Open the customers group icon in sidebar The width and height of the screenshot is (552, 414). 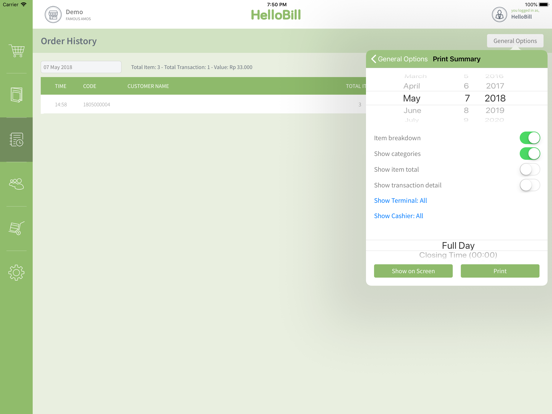tap(17, 184)
